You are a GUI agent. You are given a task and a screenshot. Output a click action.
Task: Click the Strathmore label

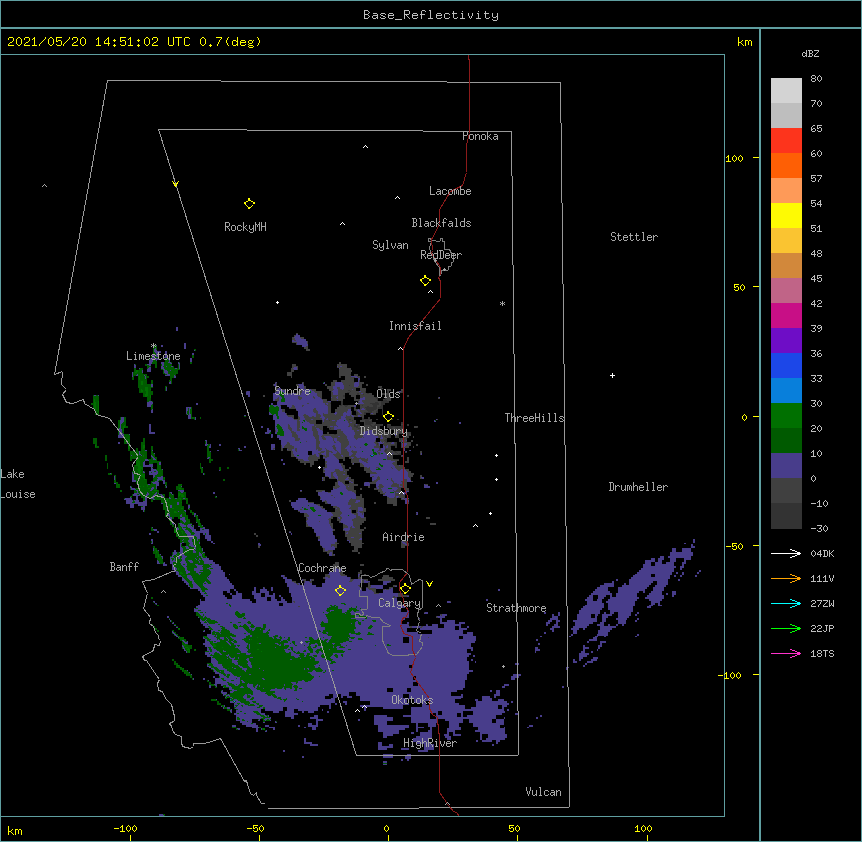click(516, 608)
